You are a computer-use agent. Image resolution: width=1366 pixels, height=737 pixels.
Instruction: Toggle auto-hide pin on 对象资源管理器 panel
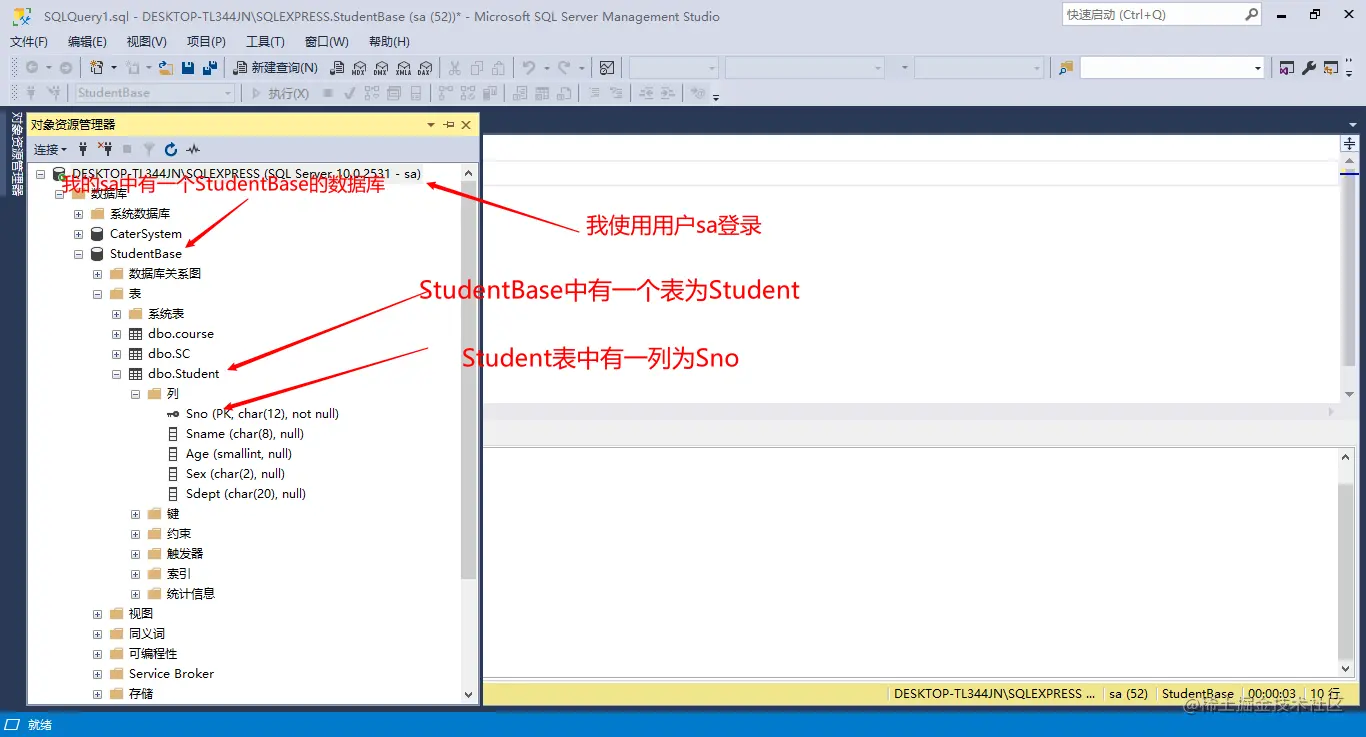pyautogui.click(x=449, y=124)
